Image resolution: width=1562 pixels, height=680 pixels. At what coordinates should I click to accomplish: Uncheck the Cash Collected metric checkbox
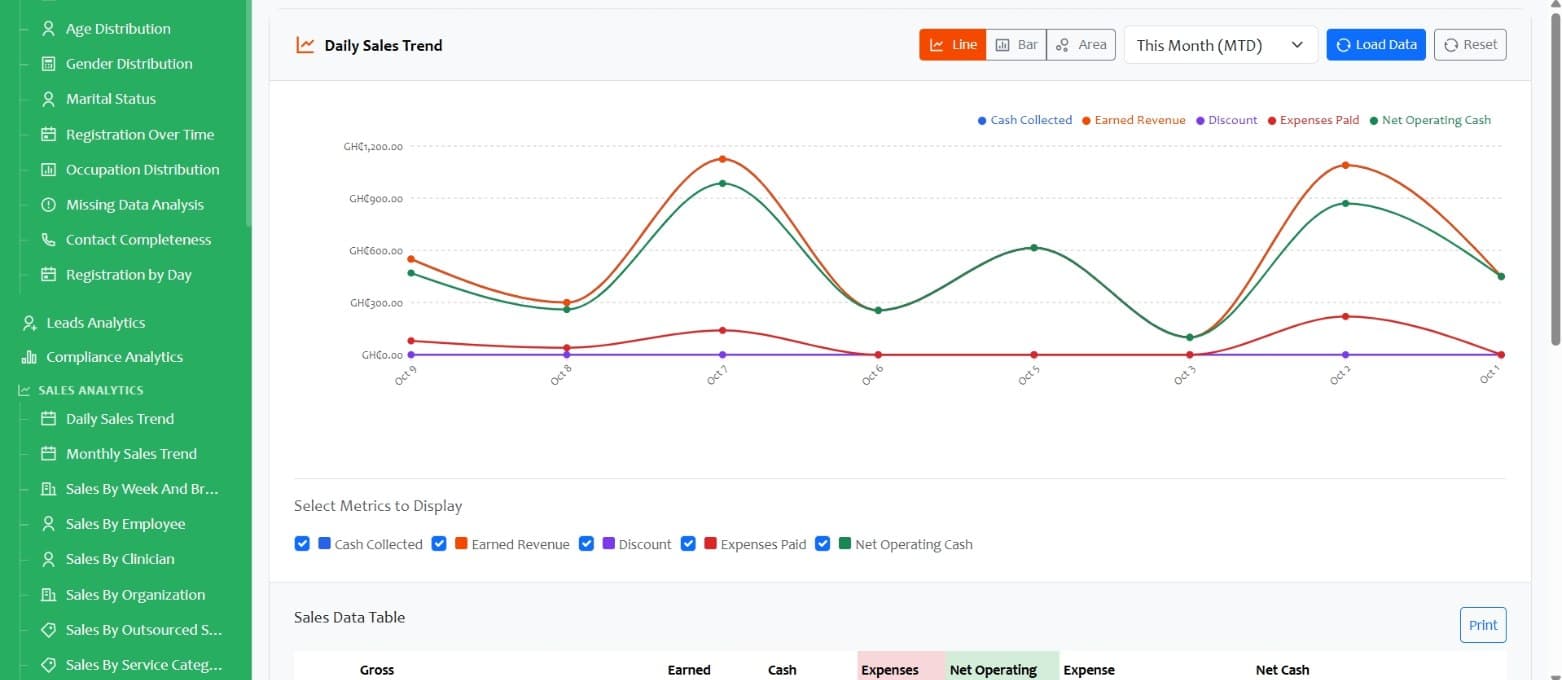pos(302,544)
